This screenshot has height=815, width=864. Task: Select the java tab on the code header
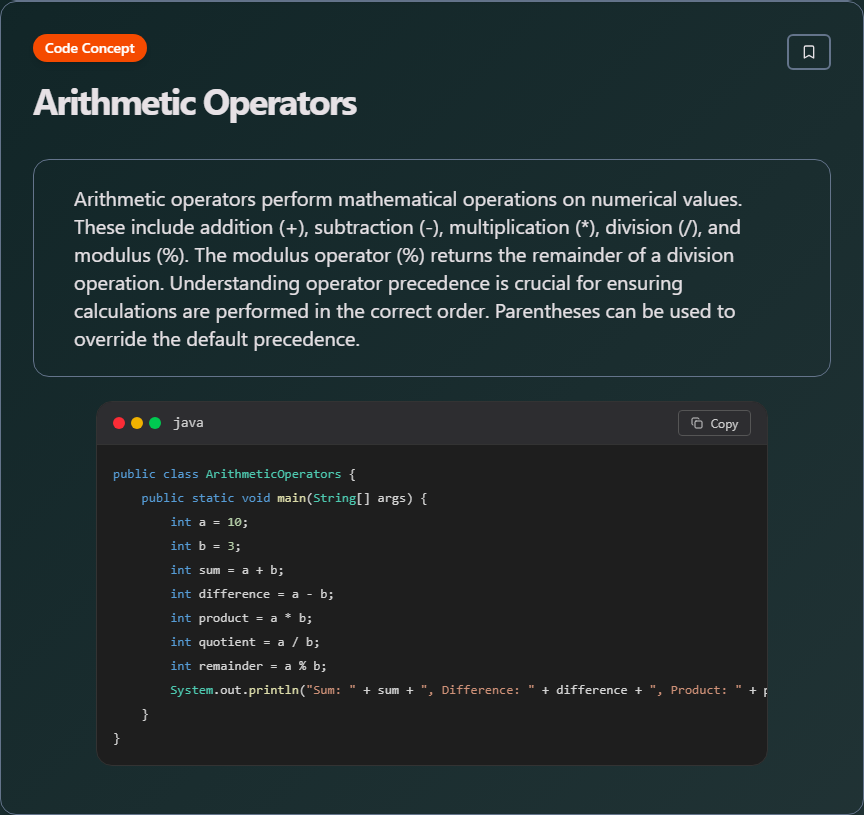pyautogui.click(x=188, y=422)
